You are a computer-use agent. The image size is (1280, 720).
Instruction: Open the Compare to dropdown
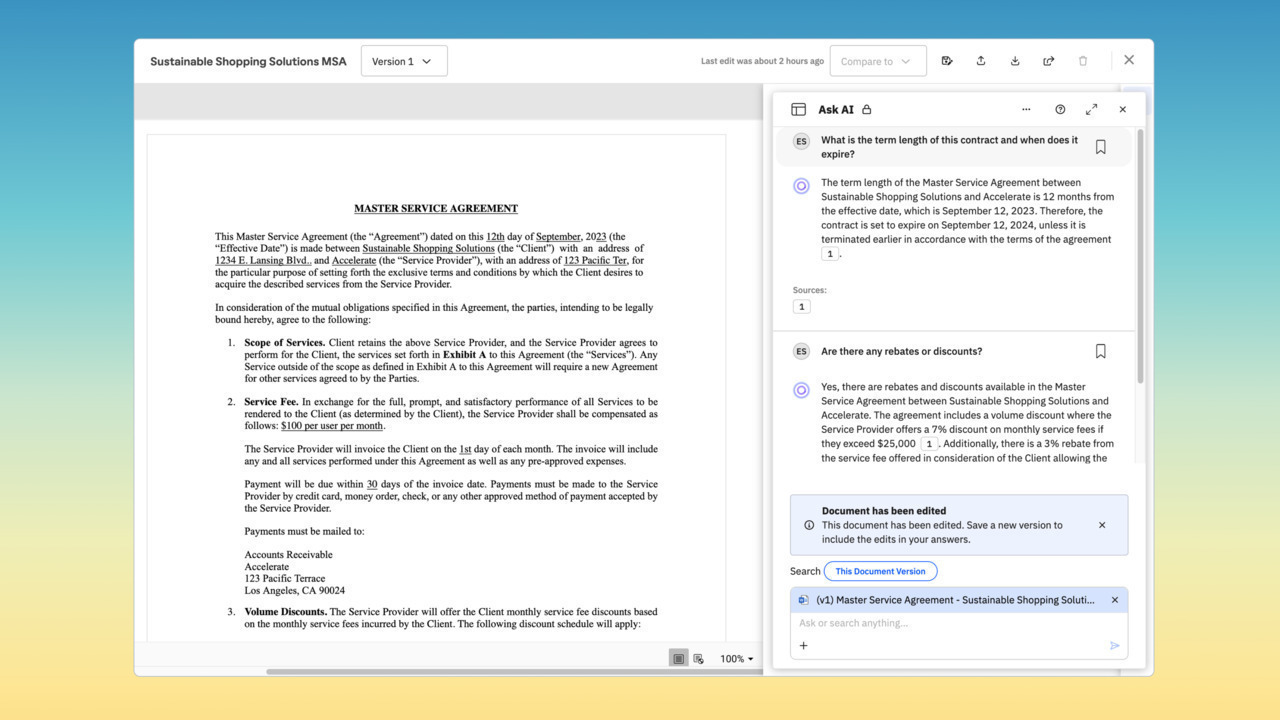pyautogui.click(x=877, y=61)
